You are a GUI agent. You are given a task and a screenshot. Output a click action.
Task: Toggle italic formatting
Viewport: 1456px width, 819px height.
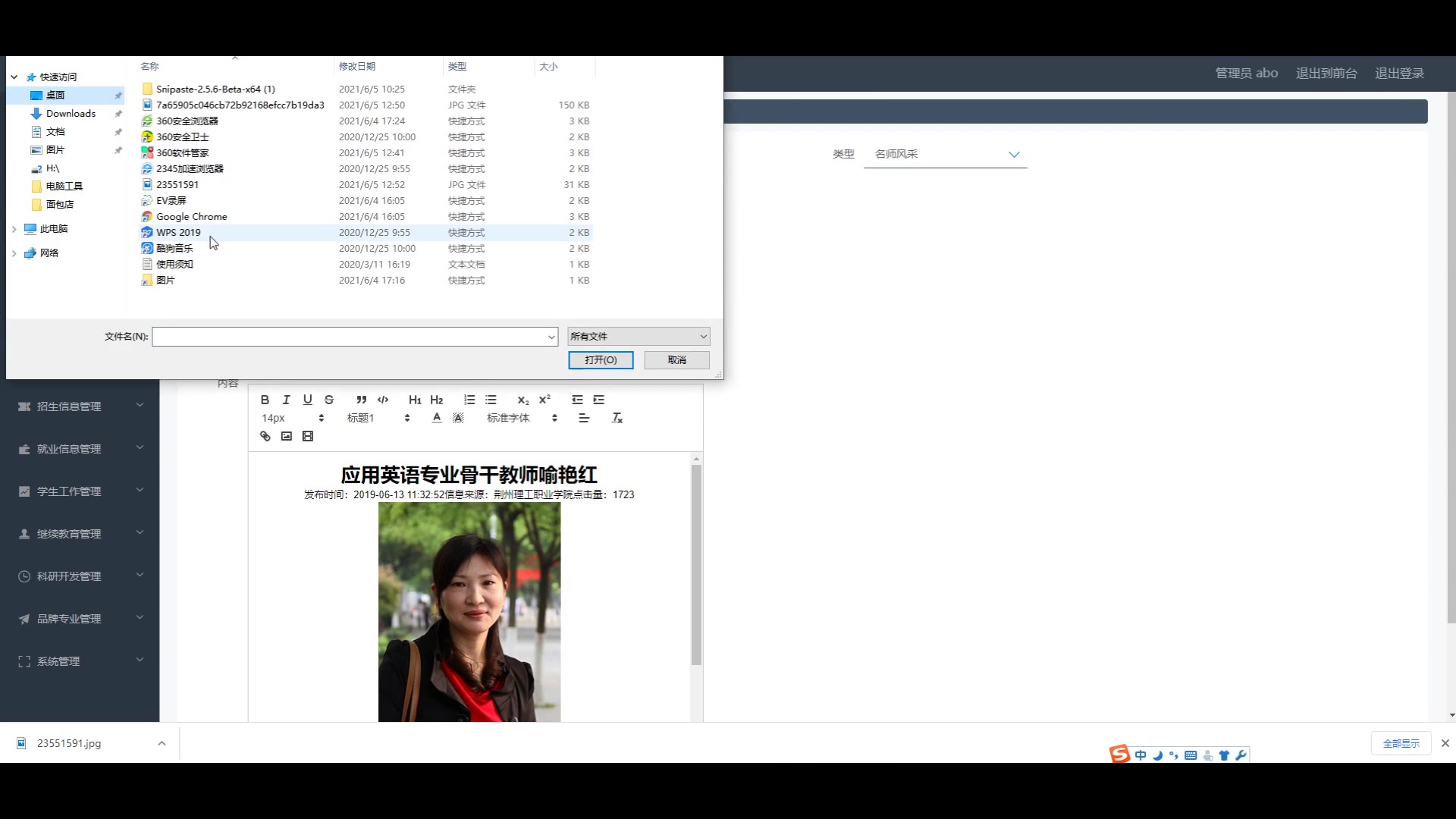coord(286,400)
